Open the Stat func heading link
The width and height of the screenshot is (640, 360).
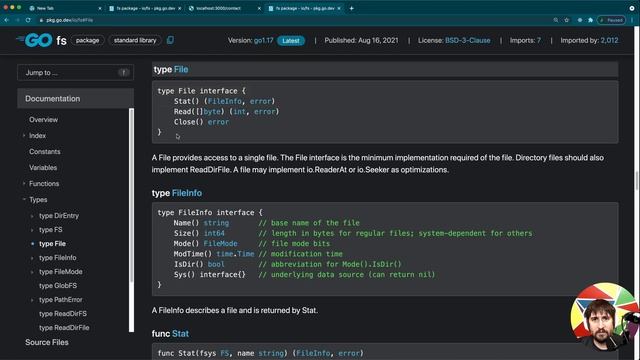point(180,333)
